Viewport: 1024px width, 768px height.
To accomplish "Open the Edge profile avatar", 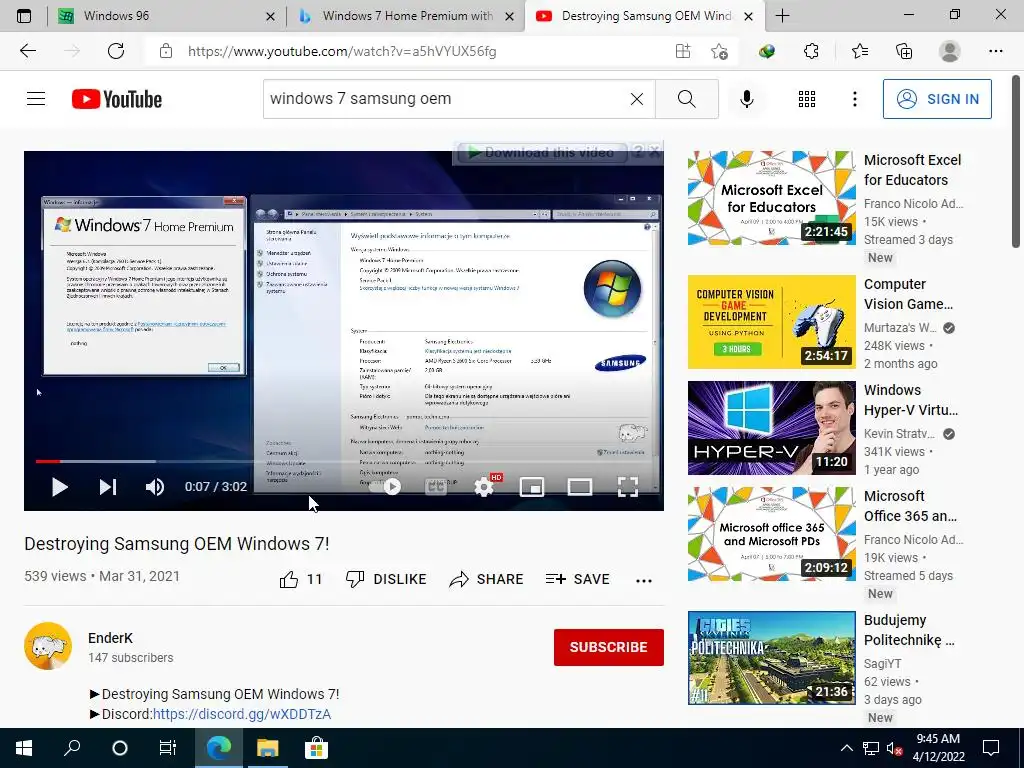I will click(x=950, y=51).
